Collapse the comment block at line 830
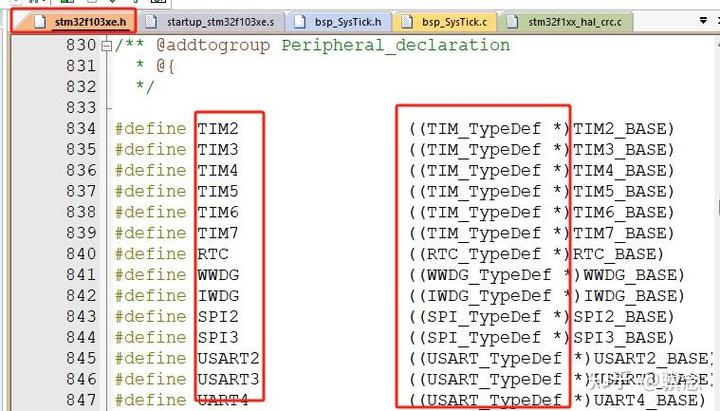The height and width of the screenshot is (411, 720). 106,45
